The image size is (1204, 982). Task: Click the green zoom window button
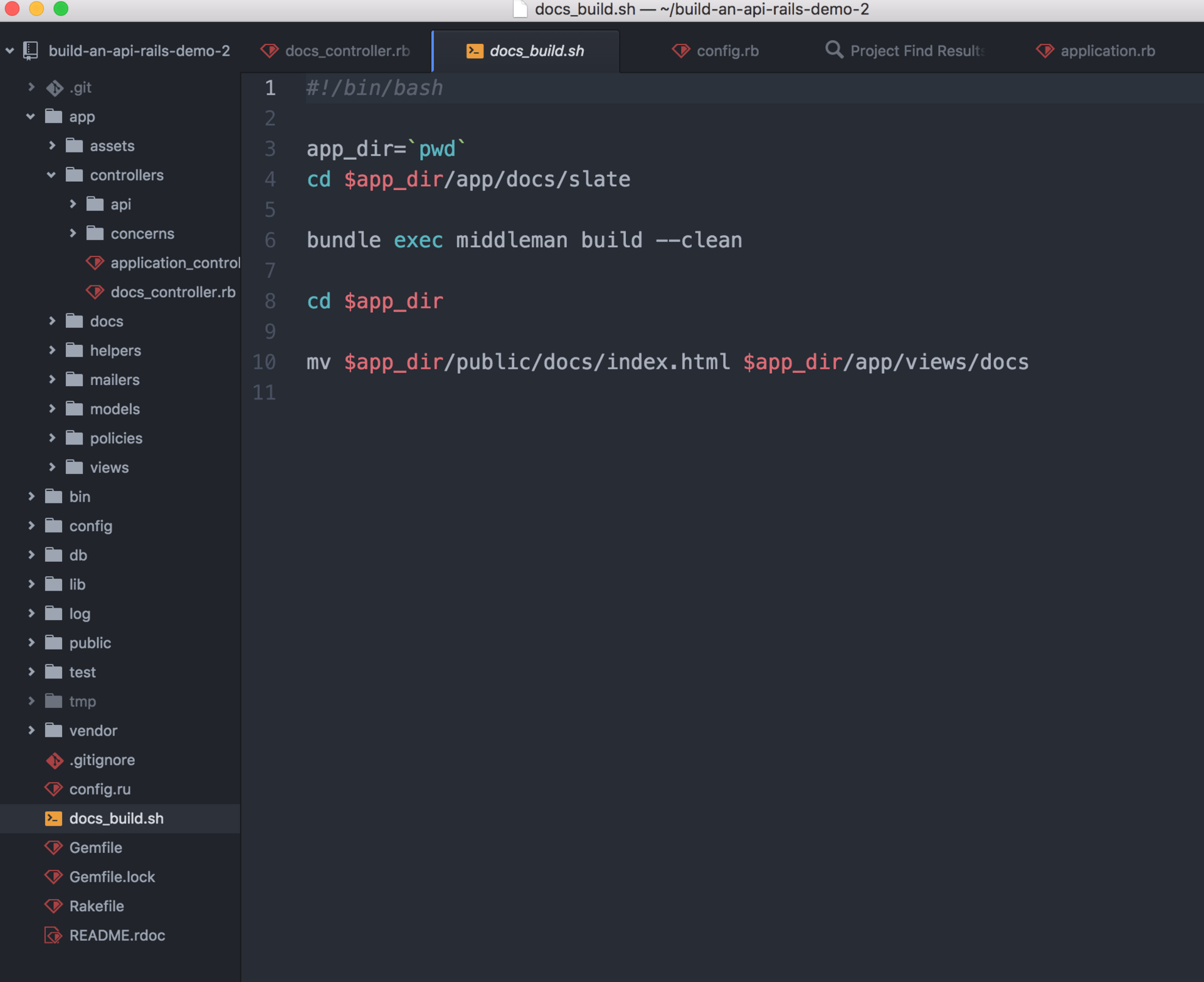tap(61, 9)
